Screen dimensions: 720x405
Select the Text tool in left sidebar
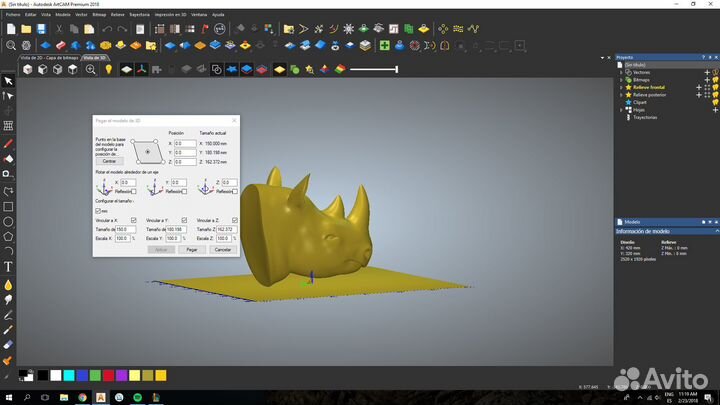point(8,267)
